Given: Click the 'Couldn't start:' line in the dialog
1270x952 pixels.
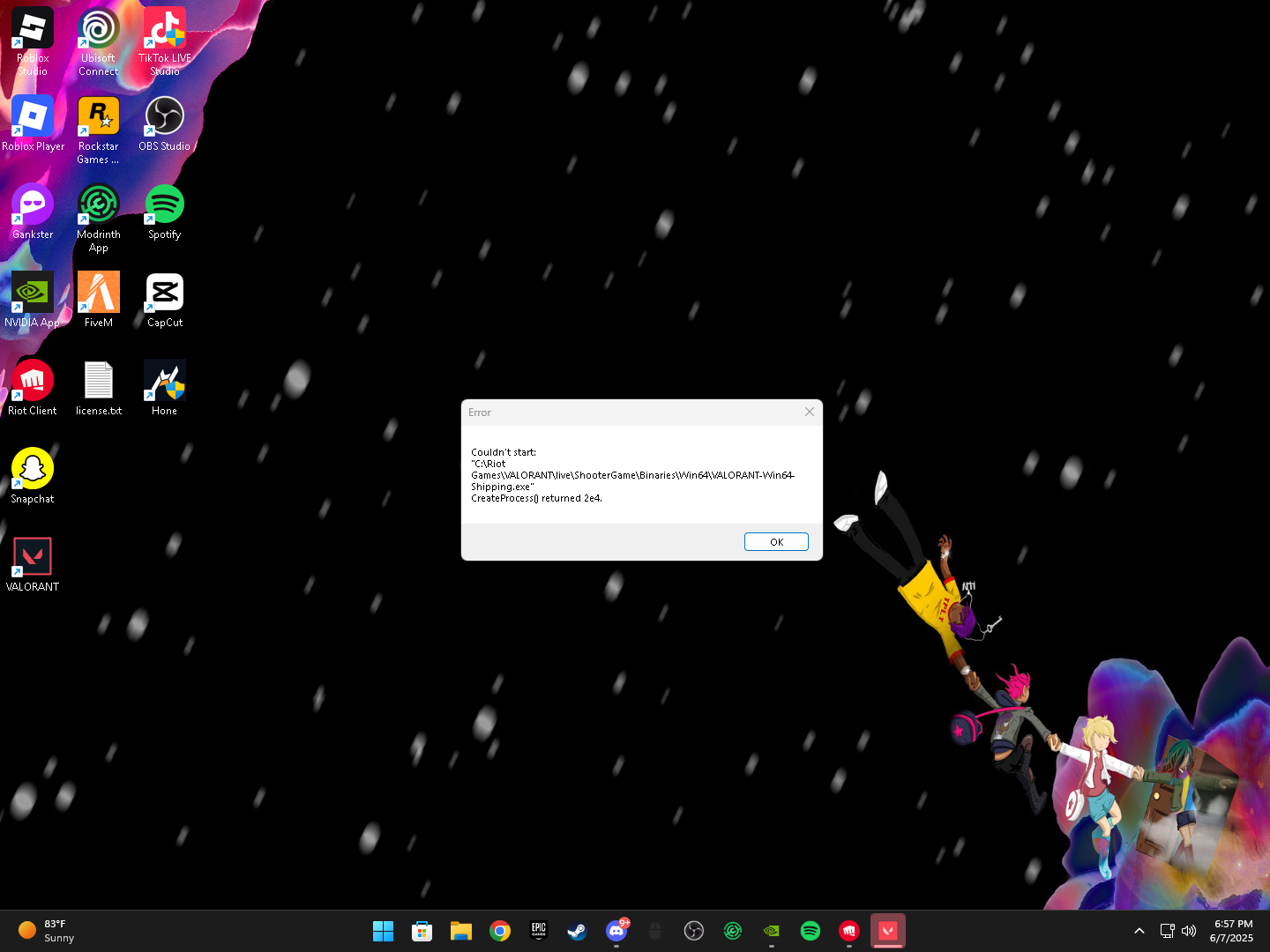Looking at the screenshot, I should [504, 452].
